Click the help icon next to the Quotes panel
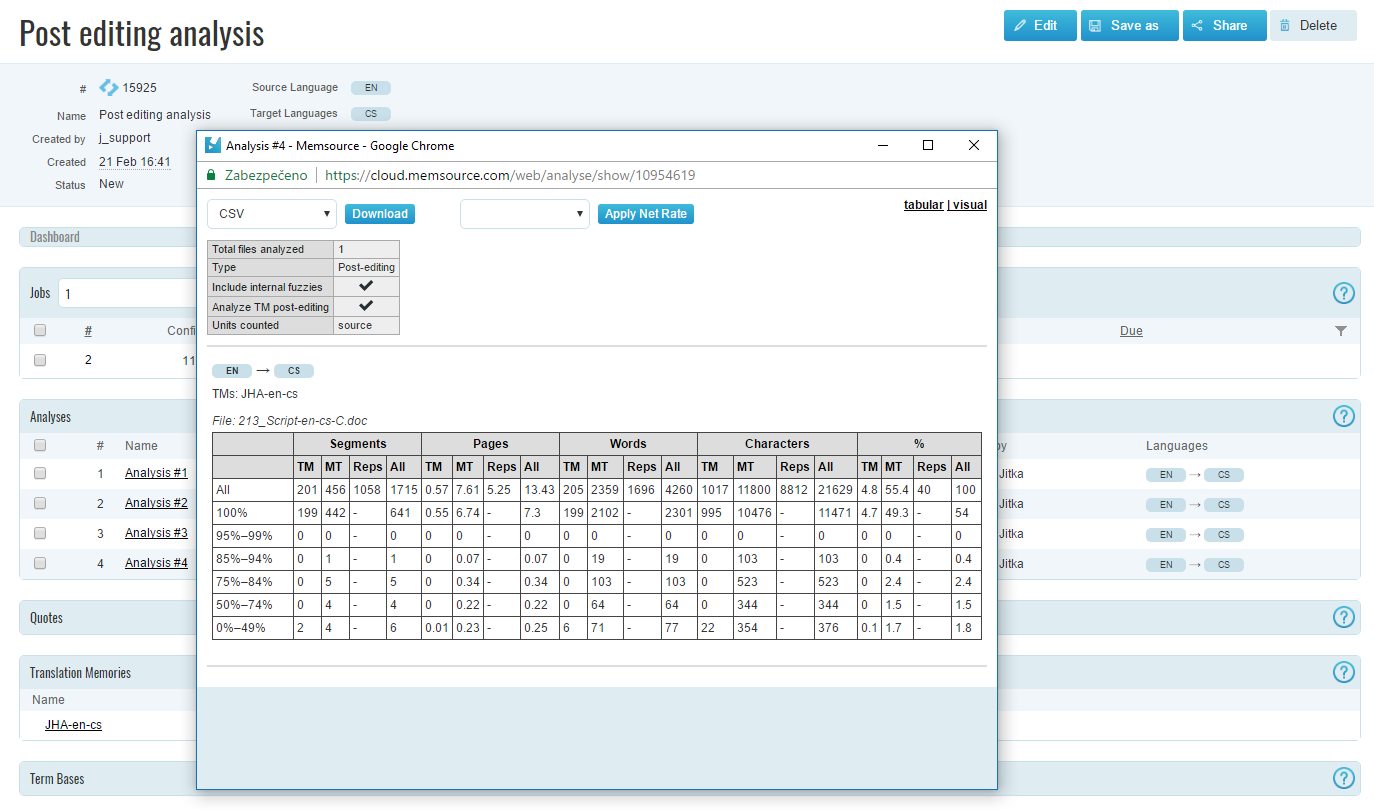The height and width of the screenshot is (811, 1374). 1344,617
